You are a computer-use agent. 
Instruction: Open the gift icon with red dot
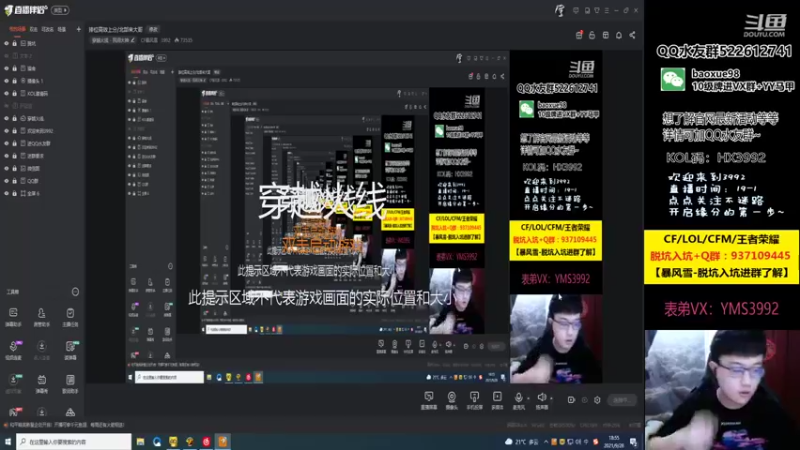tap(579, 35)
